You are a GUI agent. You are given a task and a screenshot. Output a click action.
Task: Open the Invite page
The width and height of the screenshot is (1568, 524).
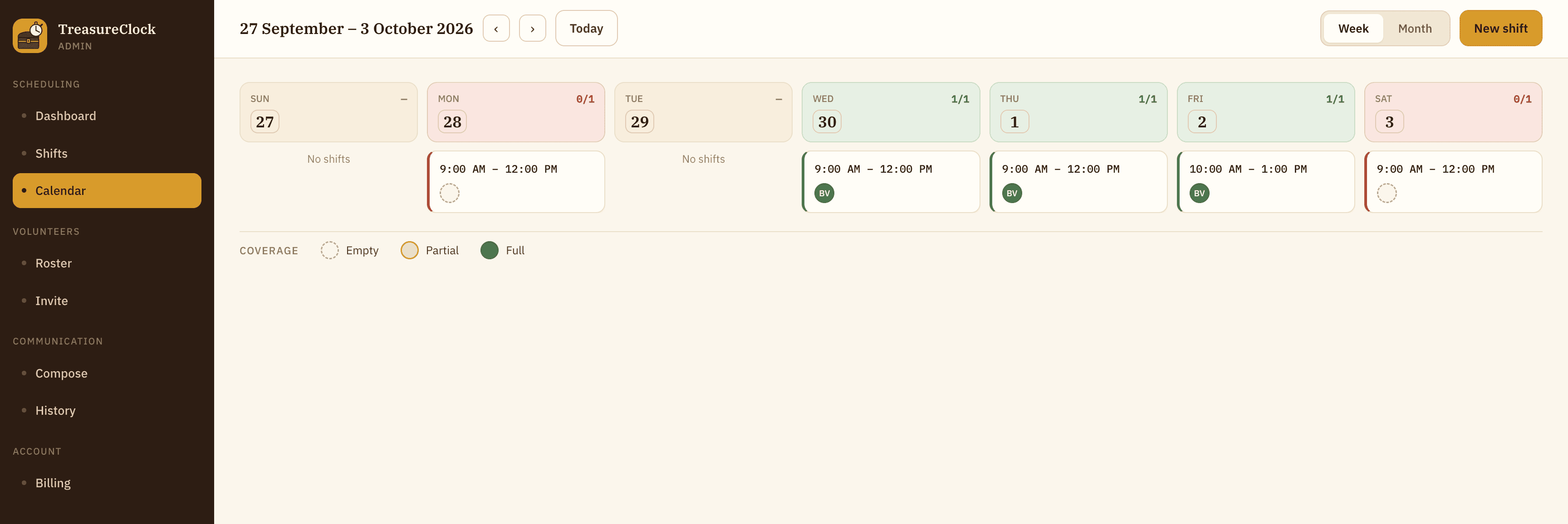[107, 301]
